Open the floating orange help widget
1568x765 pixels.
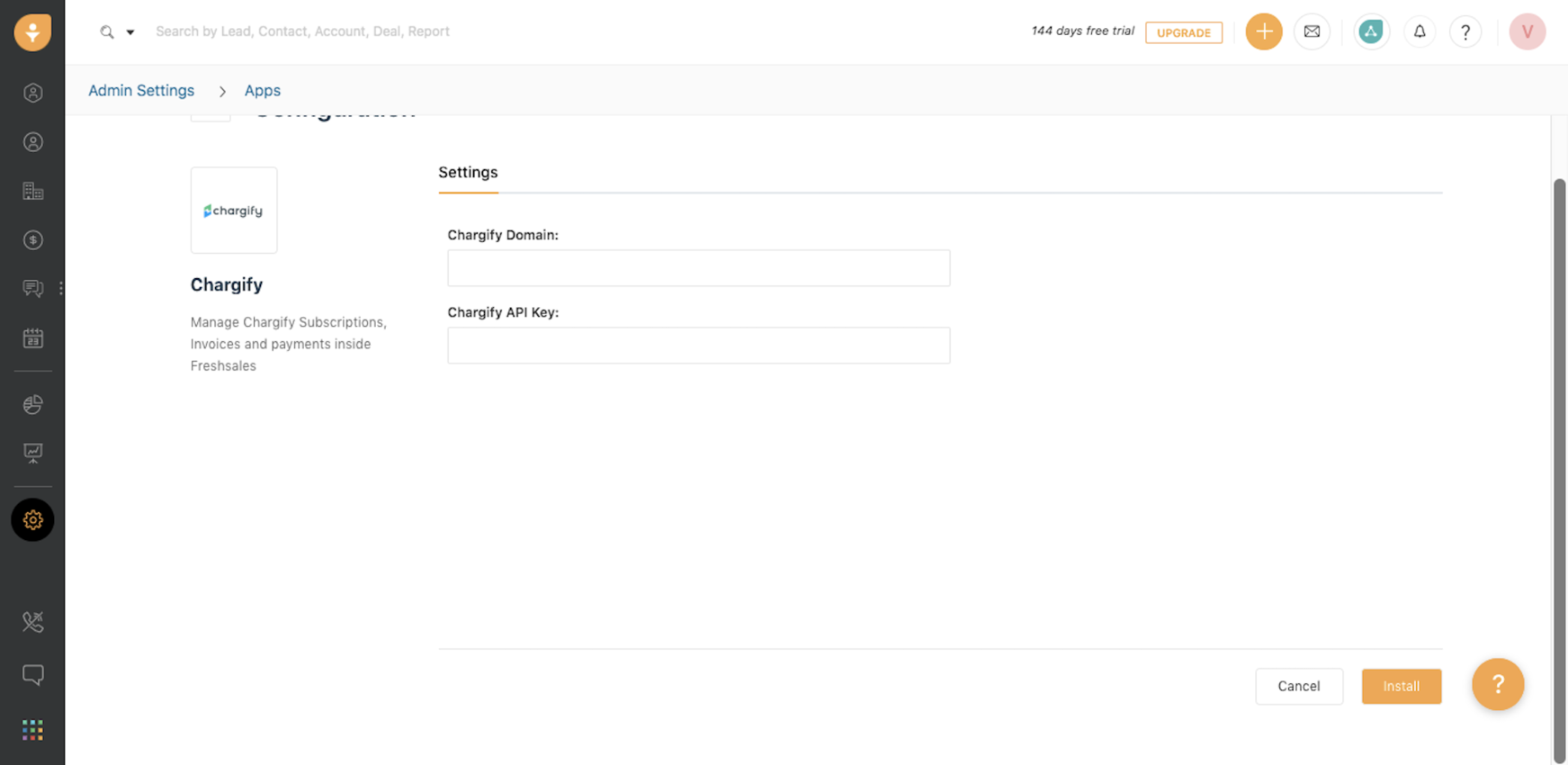tap(1498, 685)
